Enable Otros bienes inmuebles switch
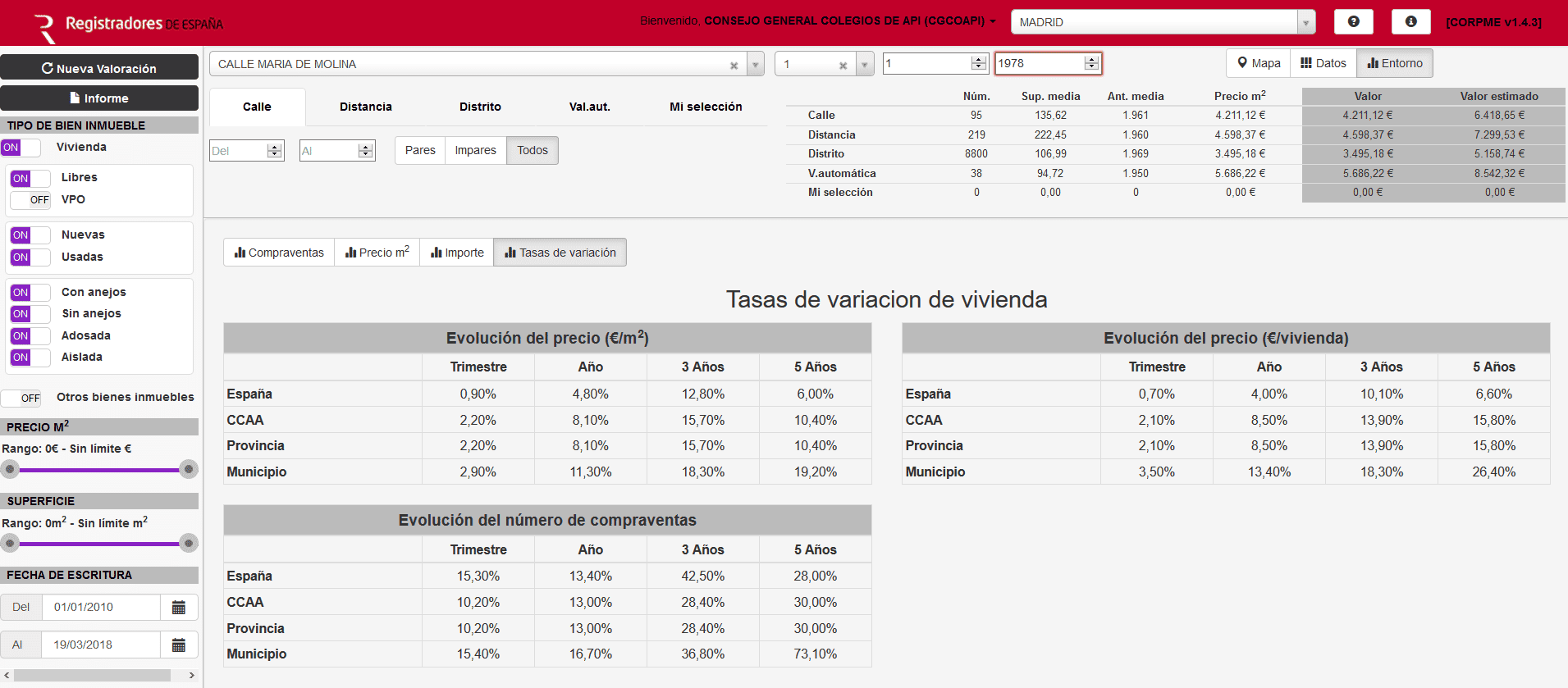The height and width of the screenshot is (688, 1568). (21, 399)
